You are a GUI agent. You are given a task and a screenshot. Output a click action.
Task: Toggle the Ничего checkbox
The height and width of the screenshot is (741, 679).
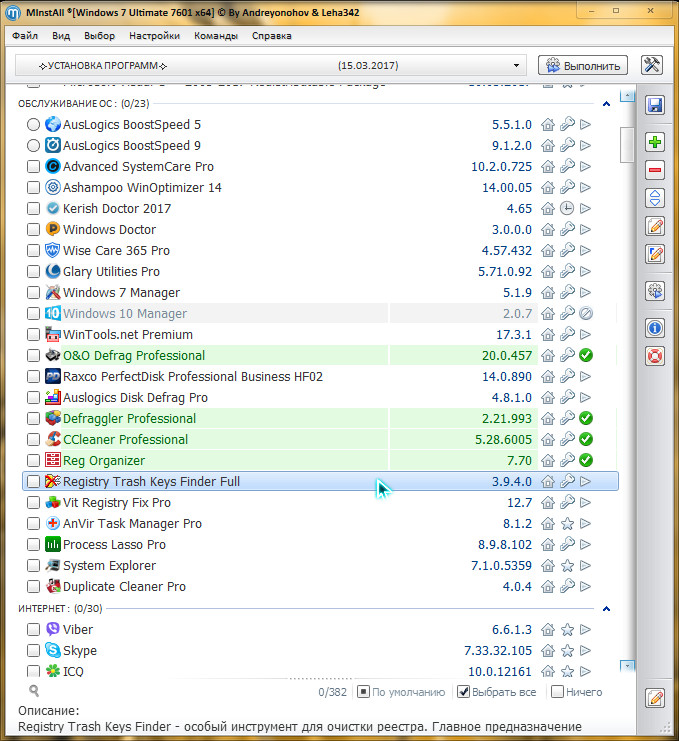click(558, 692)
